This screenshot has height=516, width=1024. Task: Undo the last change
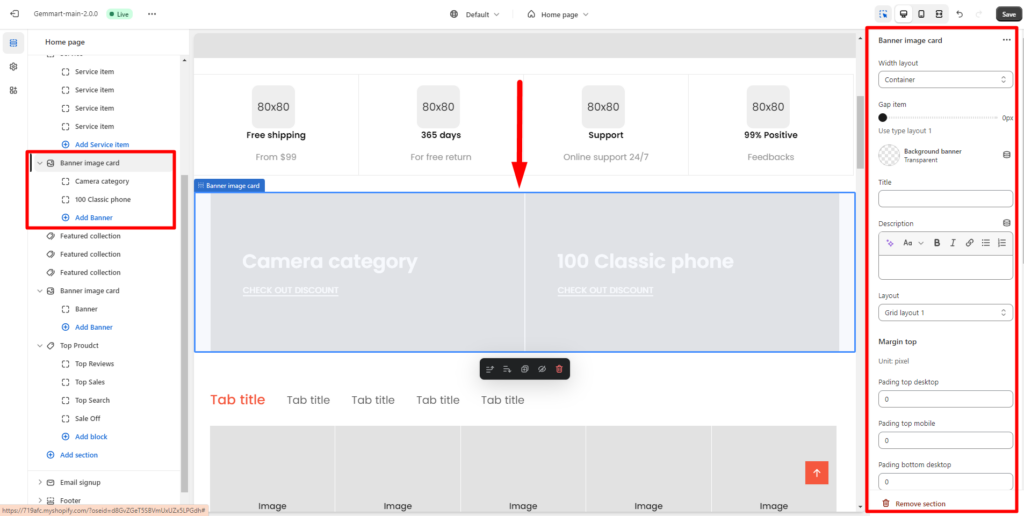click(x=959, y=14)
